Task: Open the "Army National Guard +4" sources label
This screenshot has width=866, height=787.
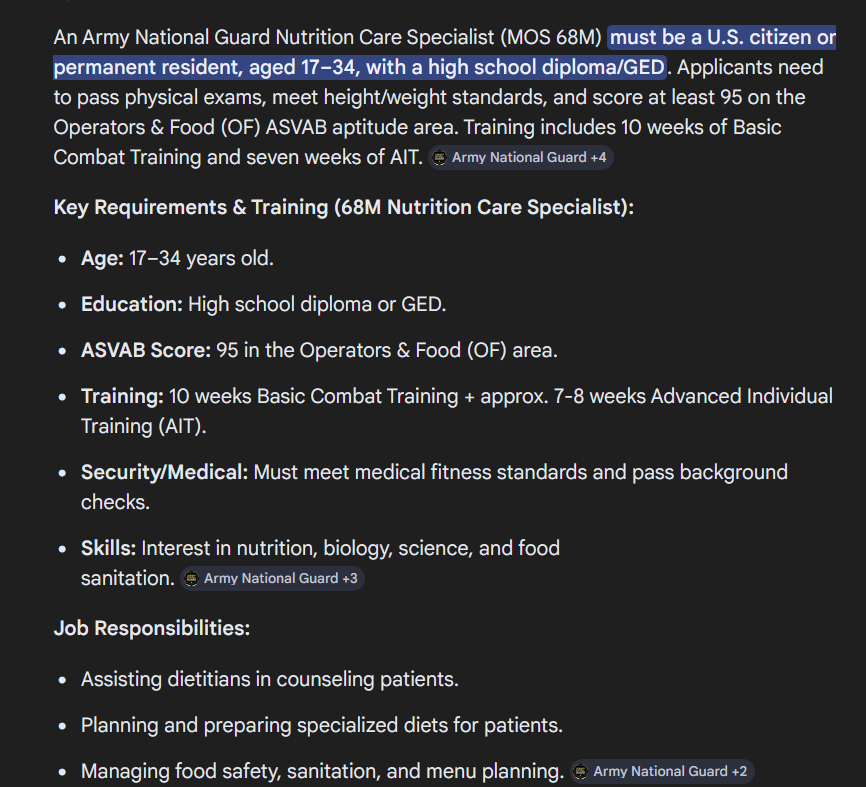Action: click(529, 158)
